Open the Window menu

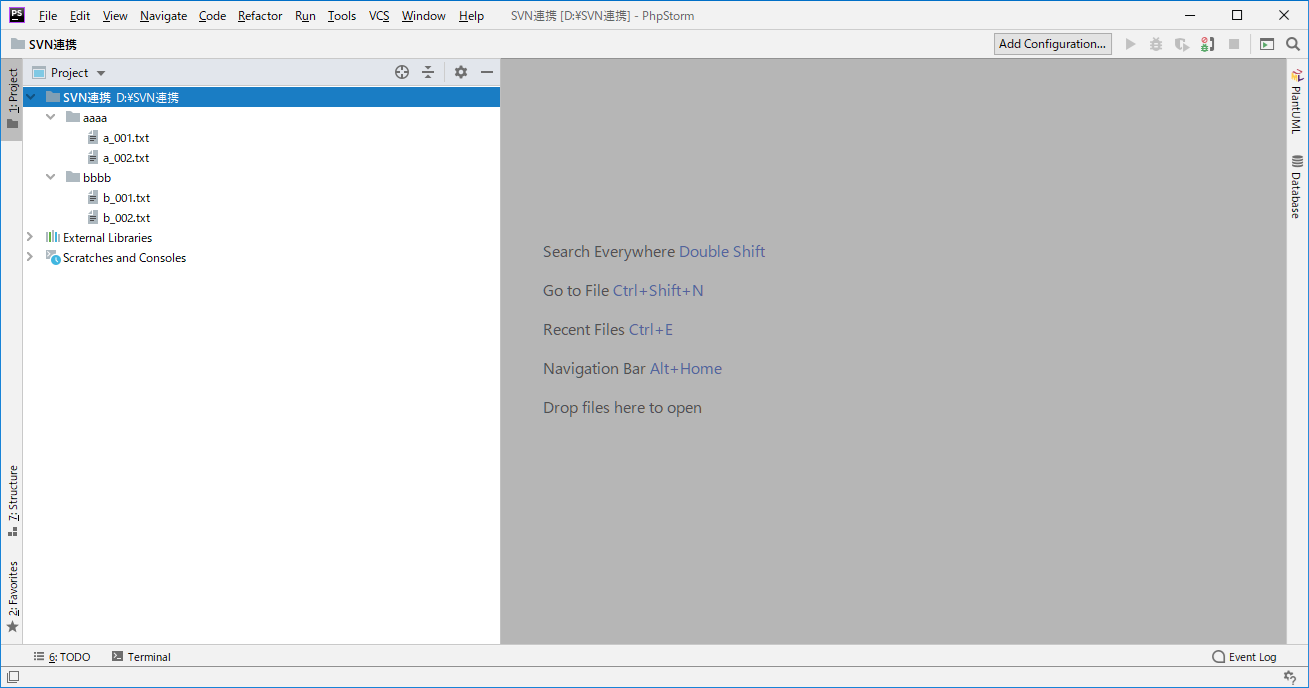tap(424, 16)
